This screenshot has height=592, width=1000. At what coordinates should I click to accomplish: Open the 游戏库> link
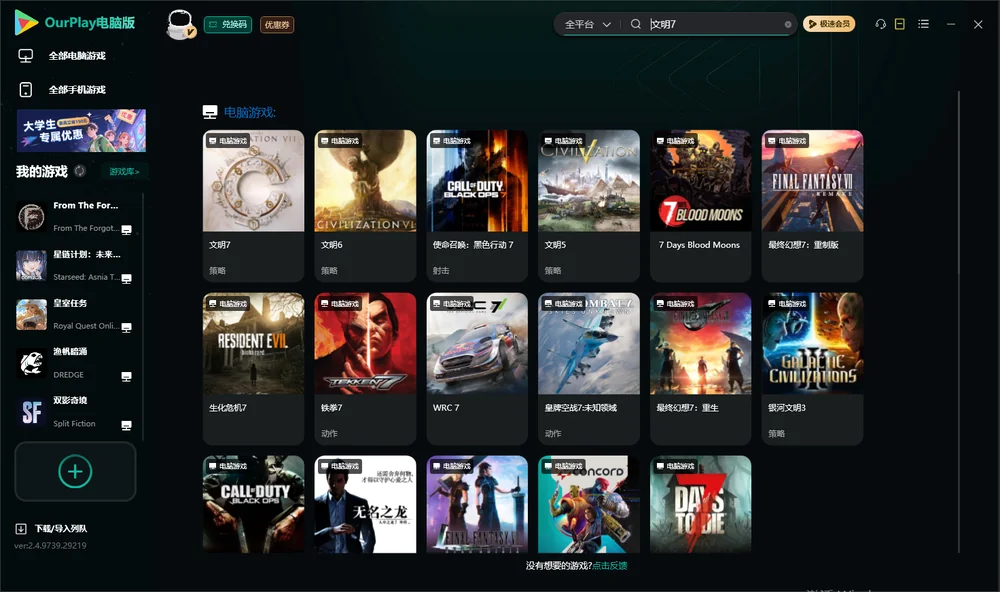pyautogui.click(x=124, y=172)
